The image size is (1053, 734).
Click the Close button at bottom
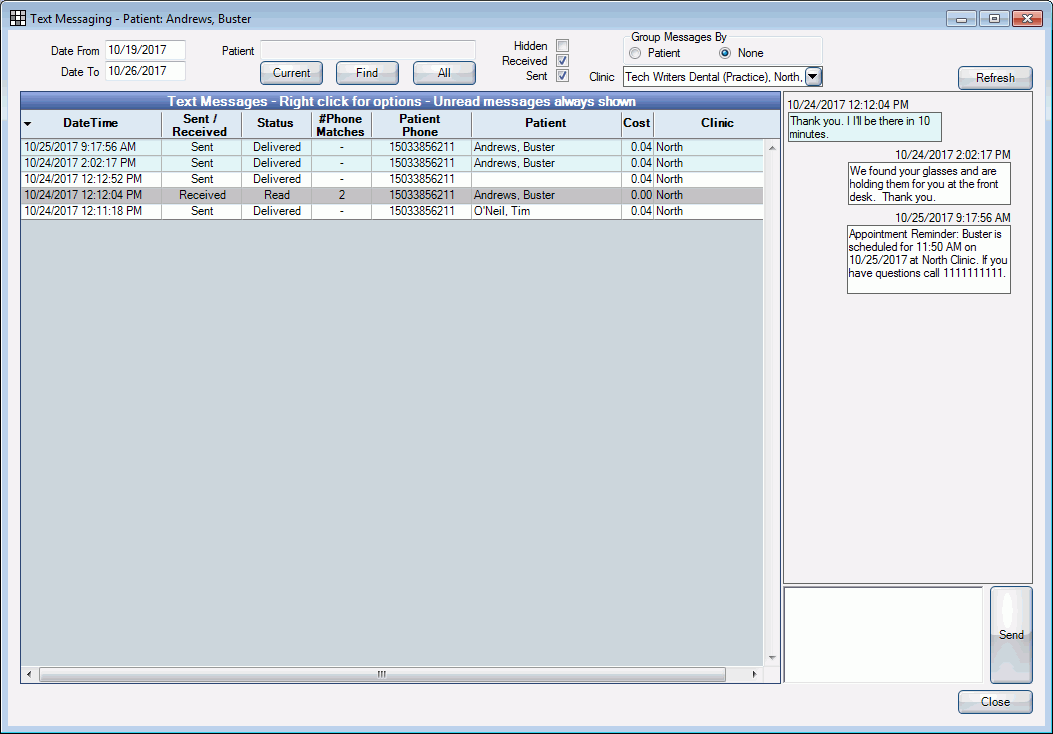pyautogui.click(x=995, y=702)
